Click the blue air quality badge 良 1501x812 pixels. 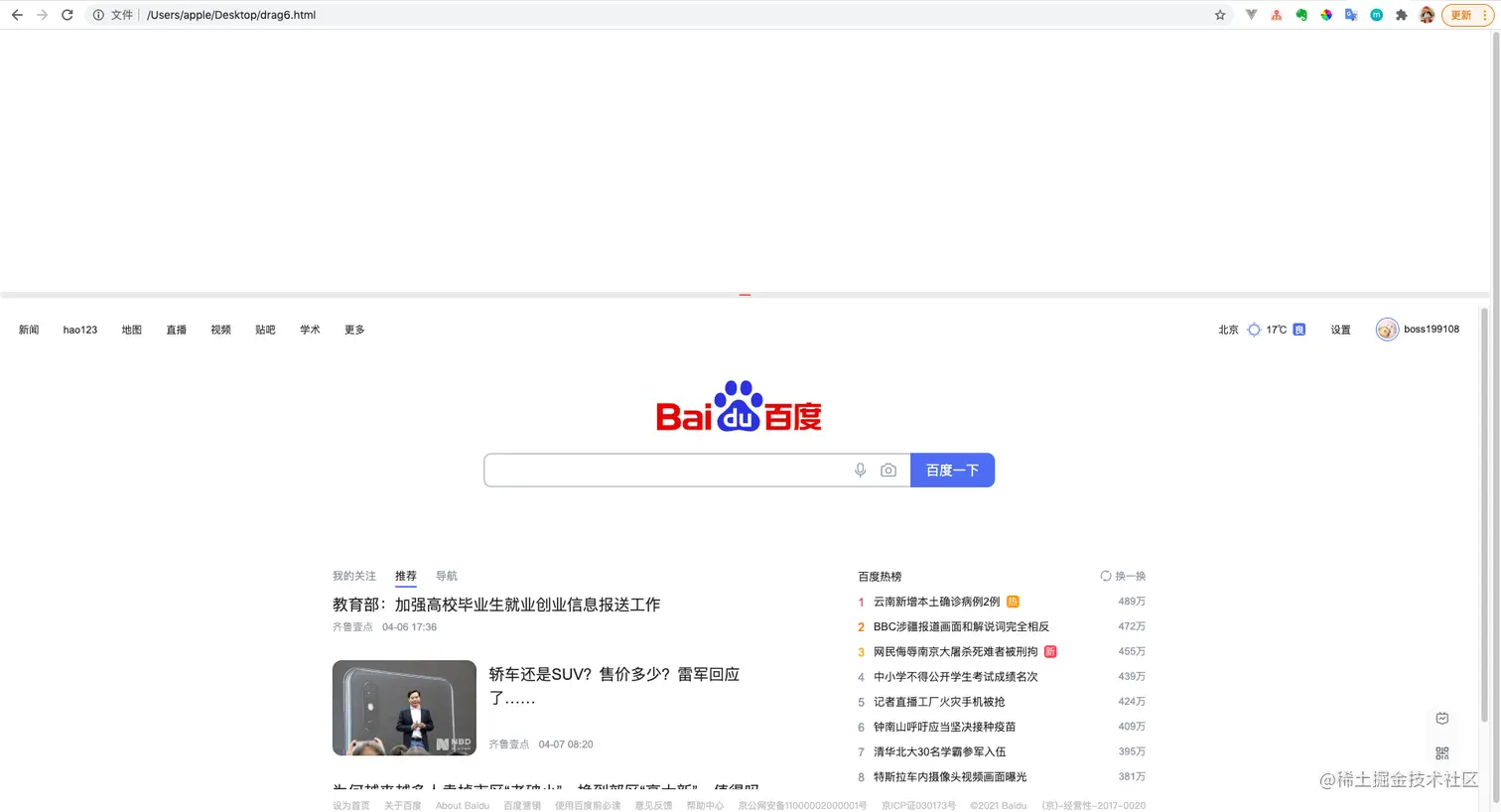[x=1298, y=330]
